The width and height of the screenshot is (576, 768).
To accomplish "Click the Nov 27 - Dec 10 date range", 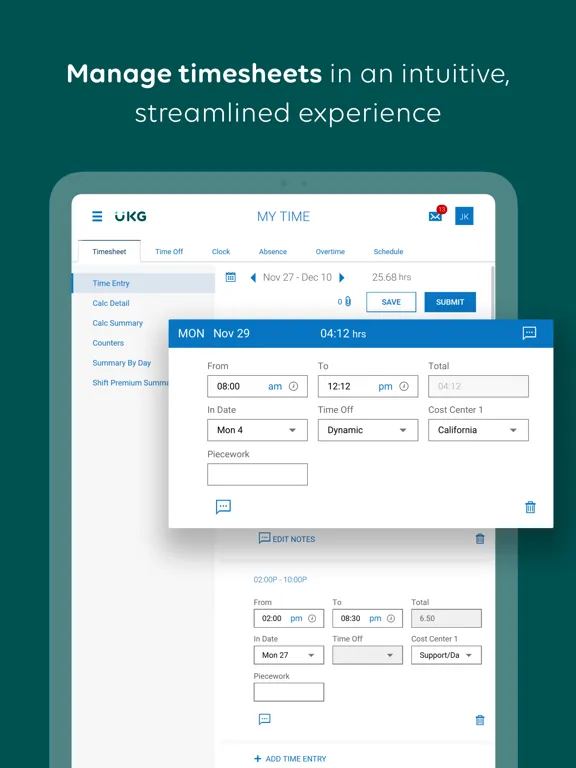I will [x=297, y=277].
